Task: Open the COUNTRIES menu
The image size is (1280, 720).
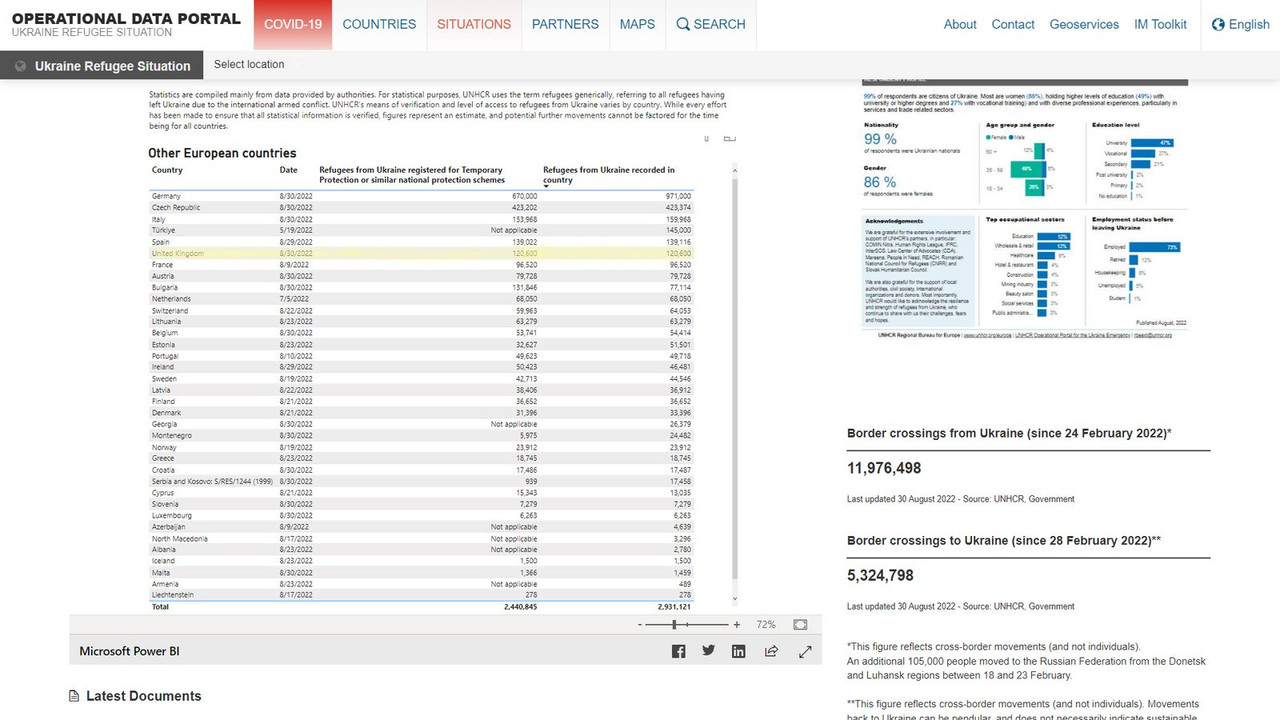Action: coord(379,24)
